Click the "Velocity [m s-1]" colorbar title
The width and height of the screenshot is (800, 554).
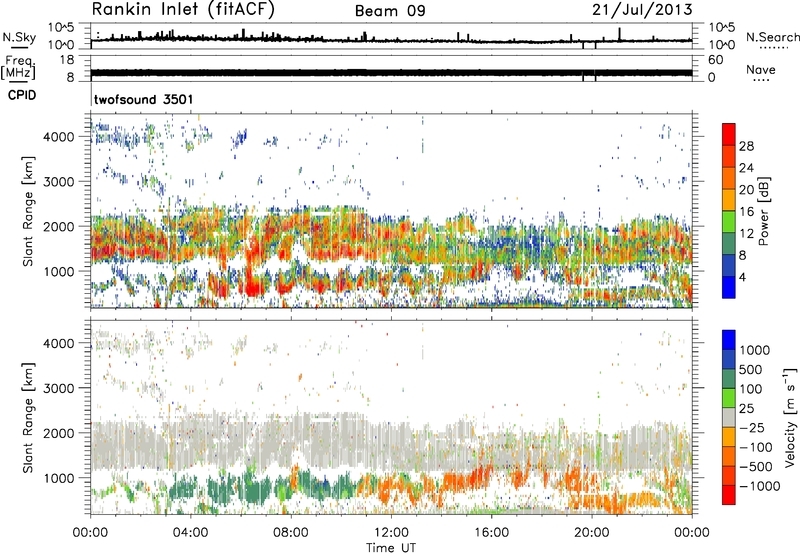tap(790, 417)
